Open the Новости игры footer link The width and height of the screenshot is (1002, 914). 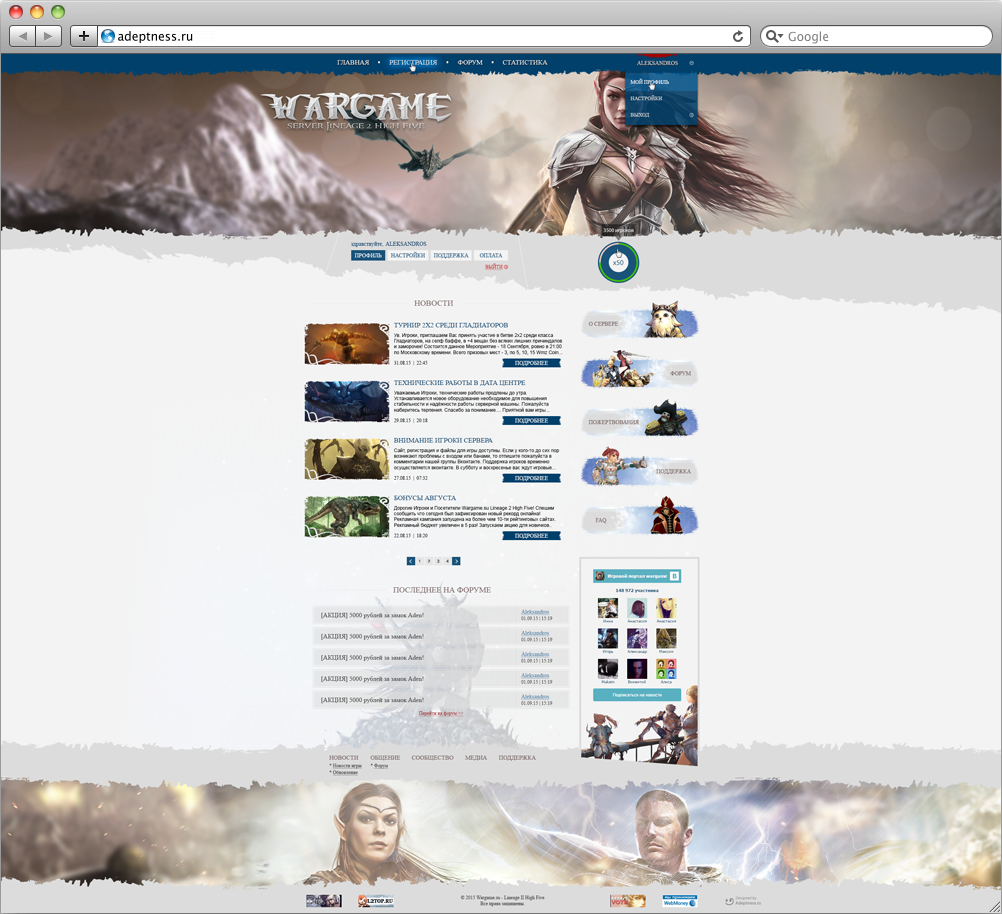click(346, 765)
